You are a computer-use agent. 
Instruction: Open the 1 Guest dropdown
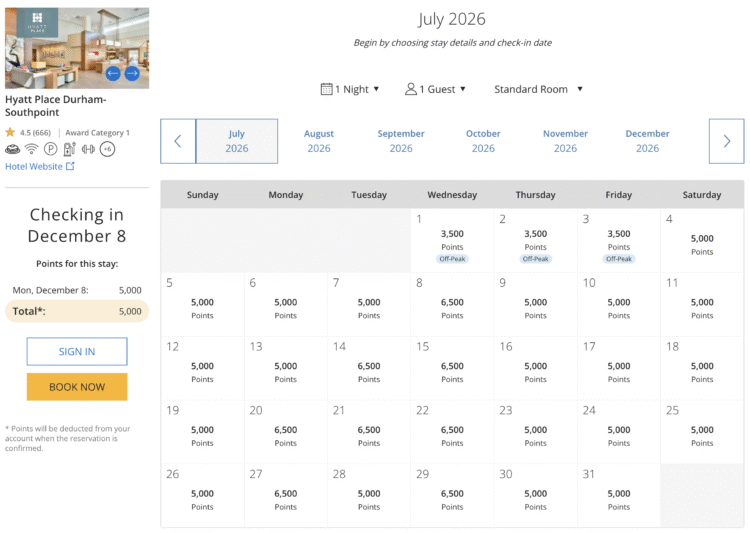pos(435,89)
